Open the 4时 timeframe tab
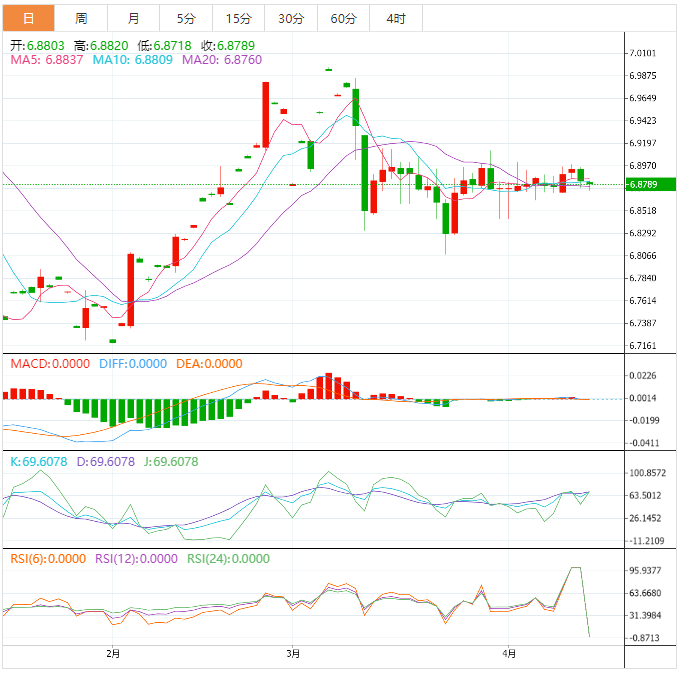The height and width of the screenshot is (676, 684). 396,18
